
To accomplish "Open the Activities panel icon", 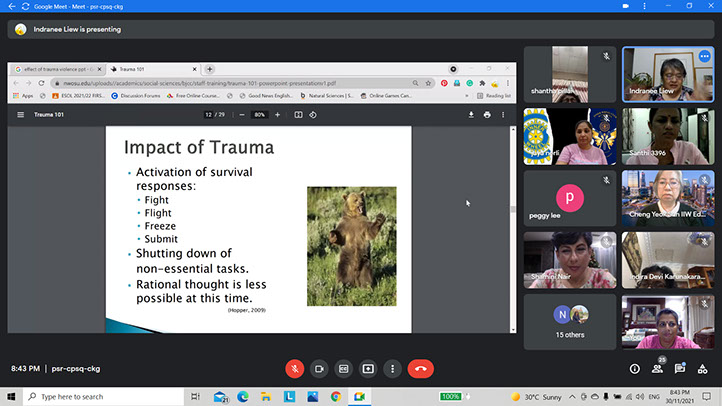I will tap(703, 368).
